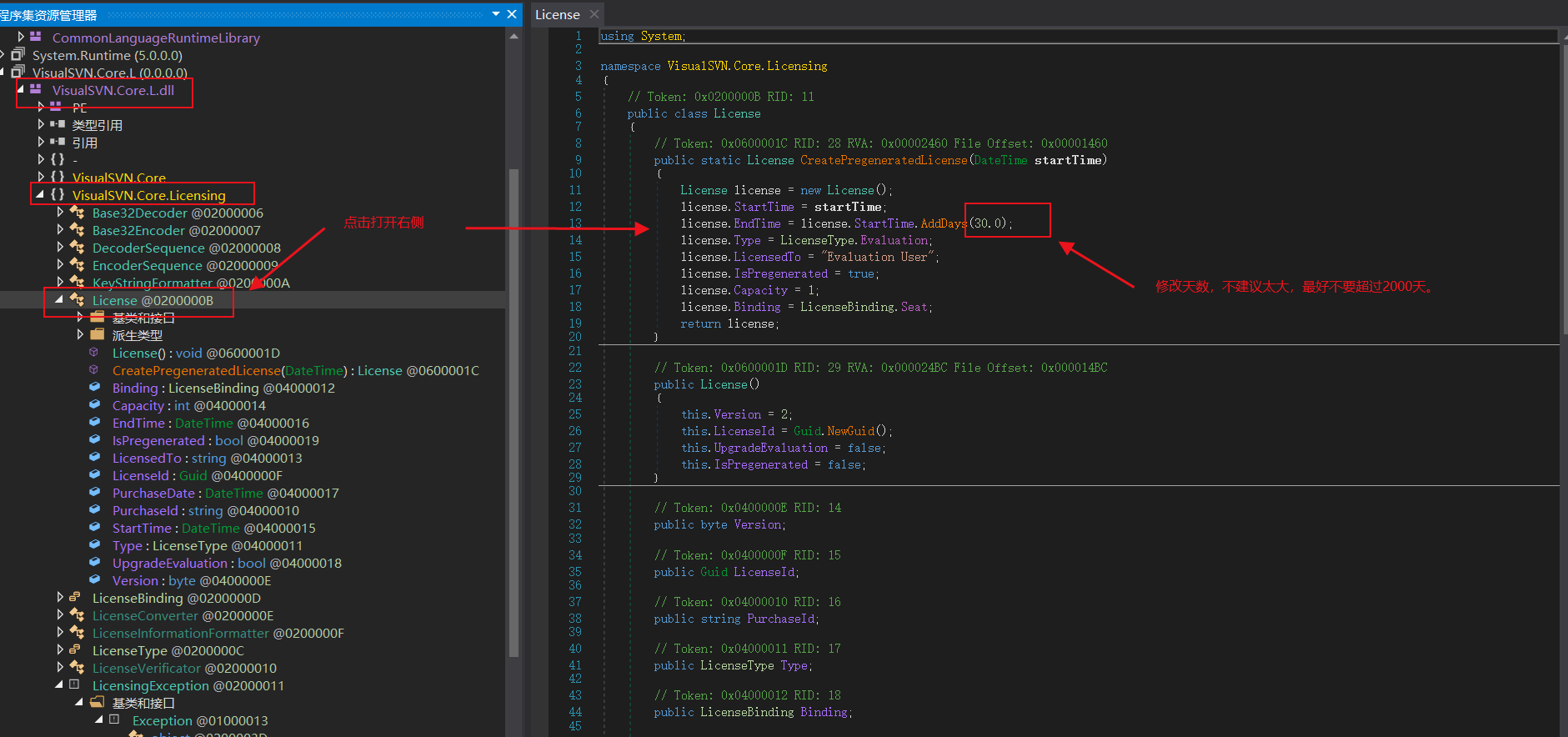Click the LicenseType enum icon

[x=75, y=649]
